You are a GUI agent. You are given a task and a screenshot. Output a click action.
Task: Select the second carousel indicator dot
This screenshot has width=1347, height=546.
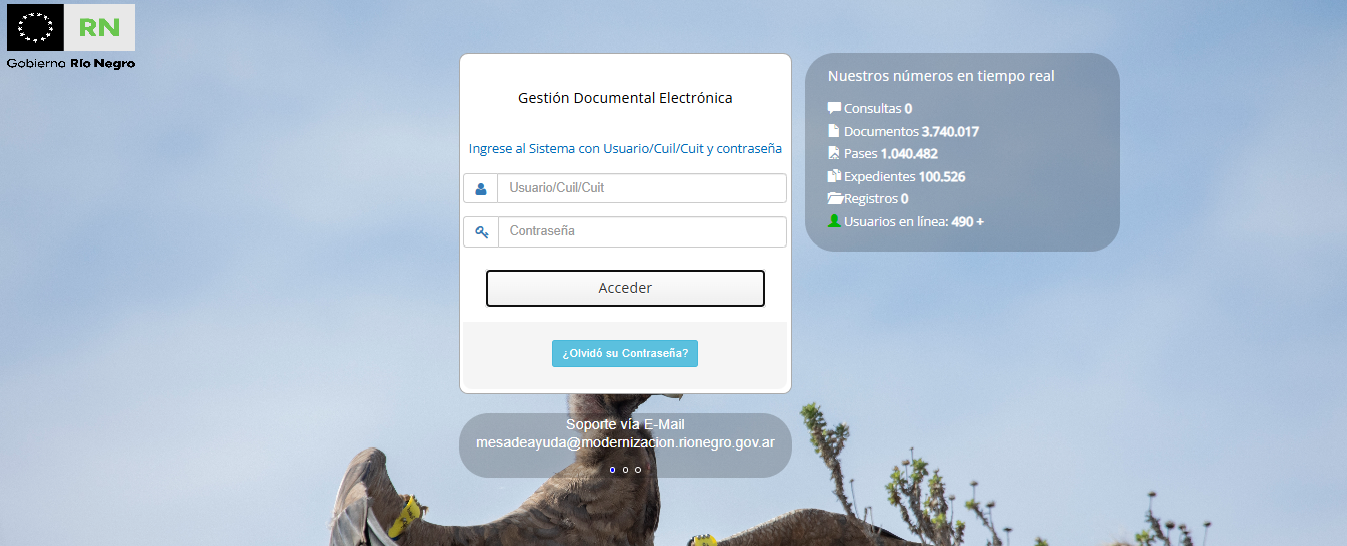click(x=625, y=469)
